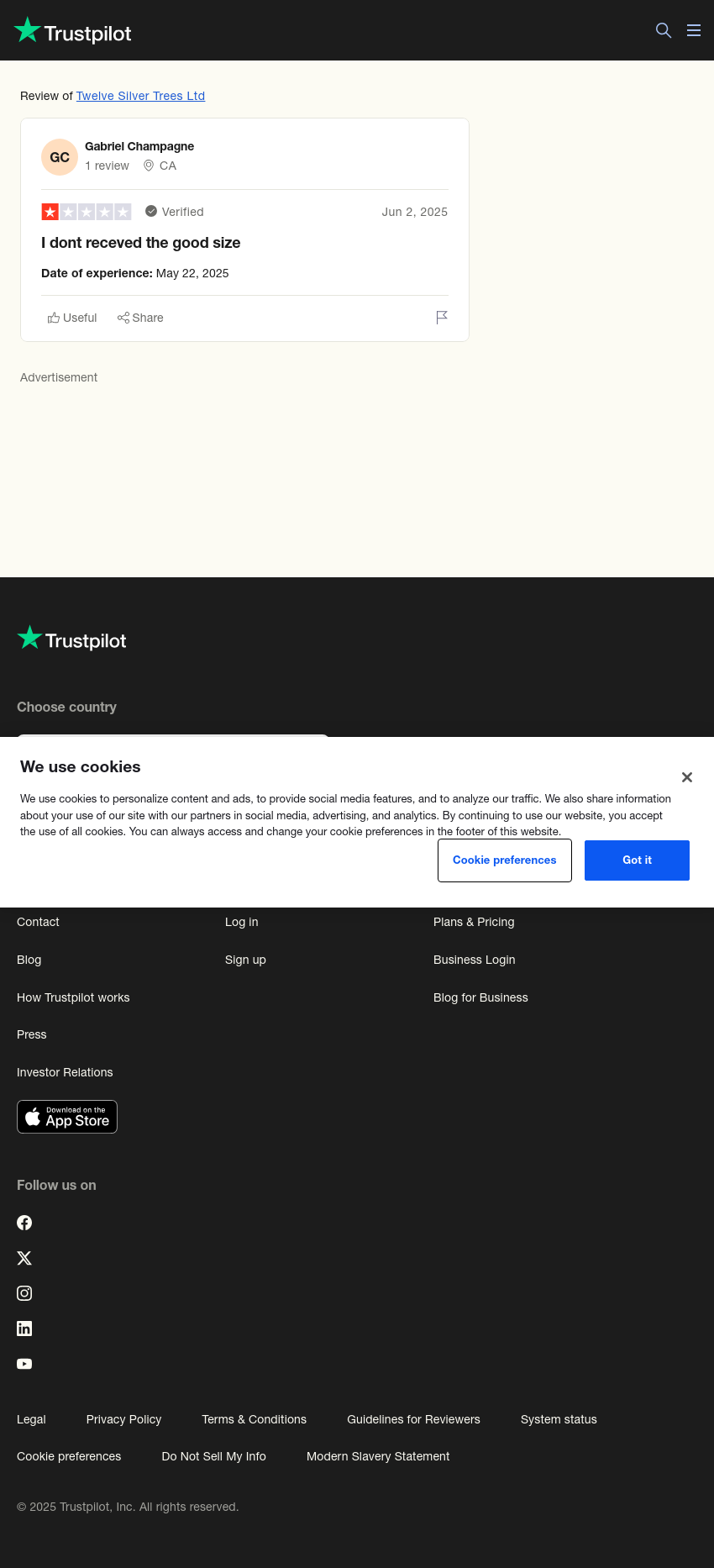This screenshot has width=714, height=1568.
Task: Click the Trustpilot logo in top header
Action: 73,31
